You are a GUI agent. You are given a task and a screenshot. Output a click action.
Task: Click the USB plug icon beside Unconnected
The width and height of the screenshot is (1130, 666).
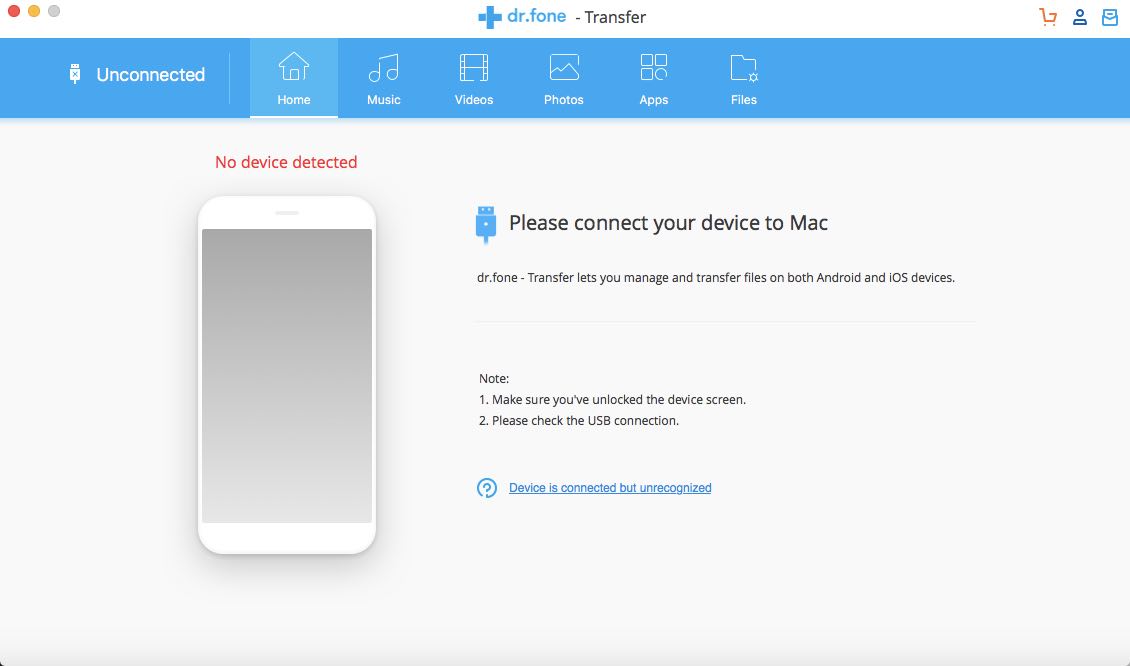tap(74, 74)
